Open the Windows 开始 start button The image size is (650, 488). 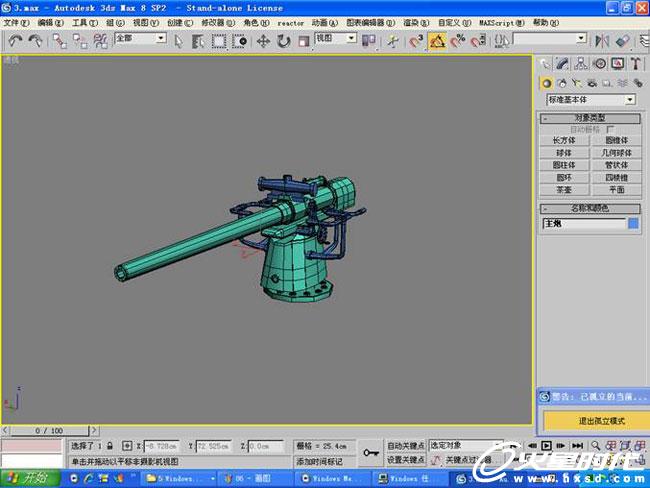click(30, 479)
